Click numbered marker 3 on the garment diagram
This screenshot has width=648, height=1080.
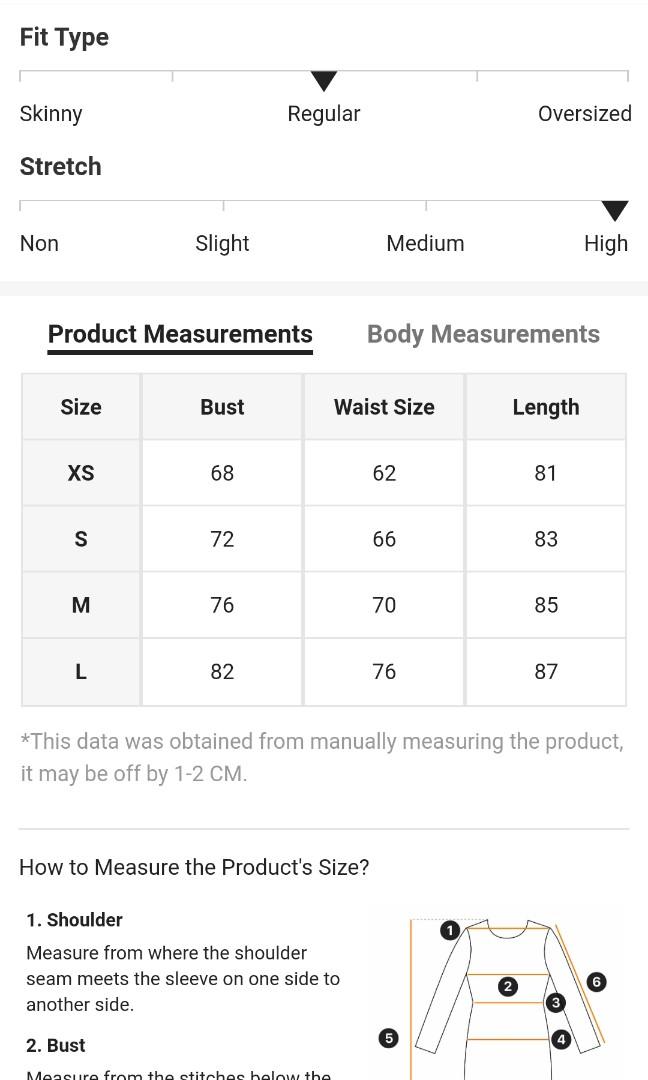(x=556, y=1003)
